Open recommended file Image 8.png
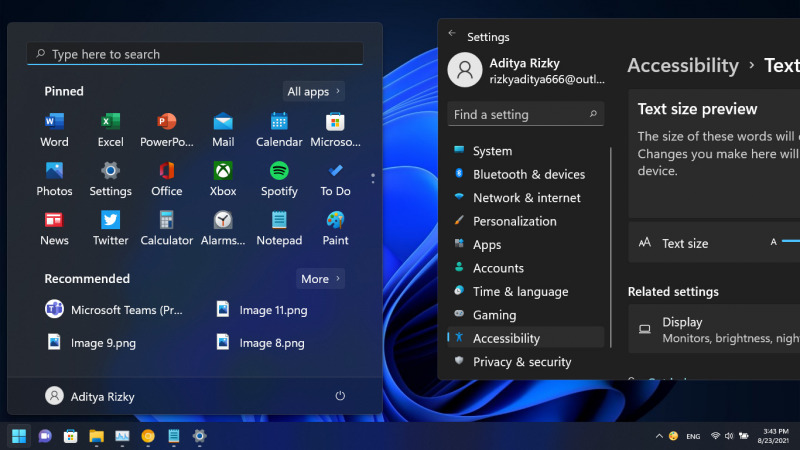The width and height of the screenshot is (800, 450). point(261,342)
